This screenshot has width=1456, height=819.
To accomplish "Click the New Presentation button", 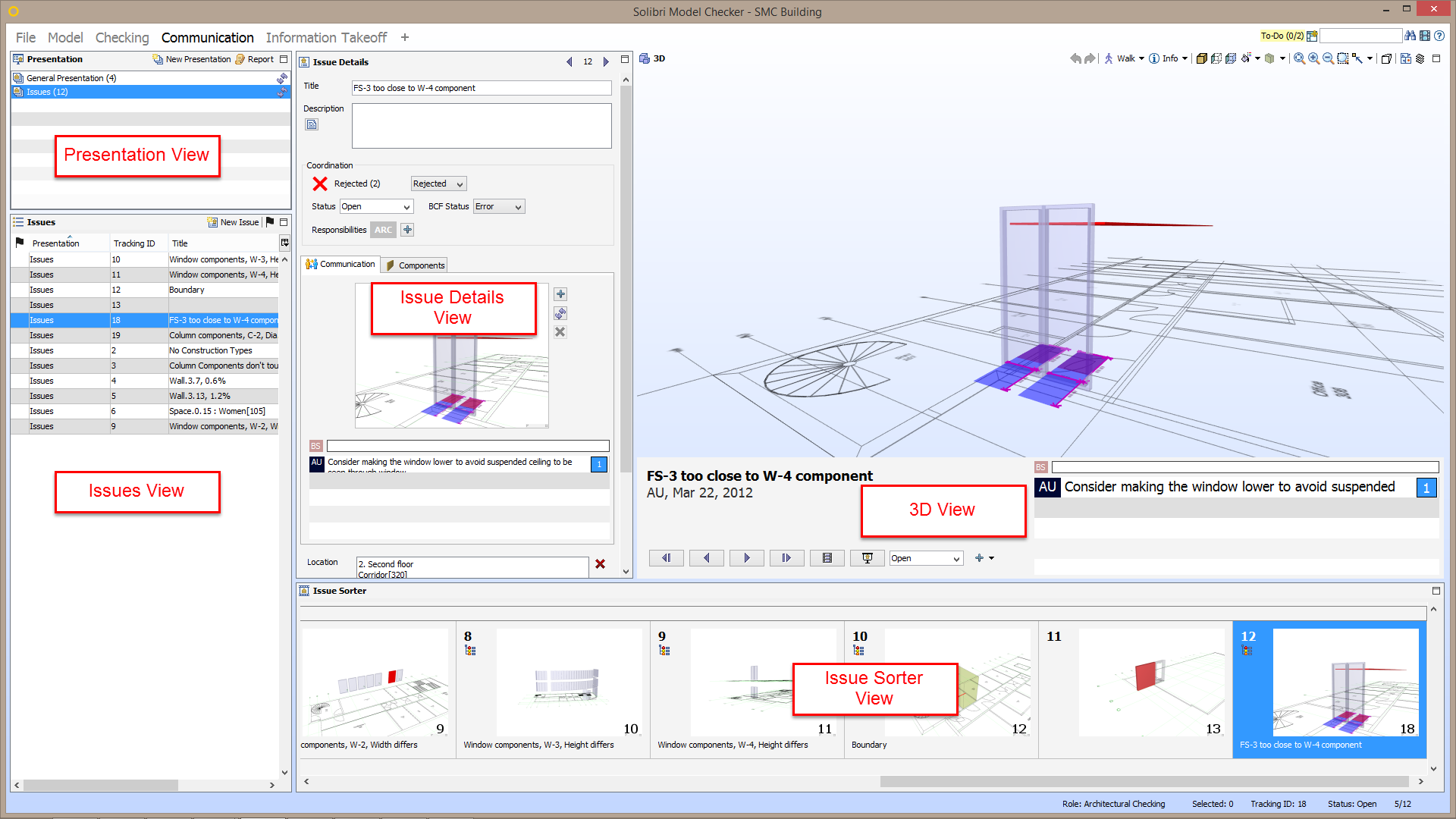I will tap(192, 59).
